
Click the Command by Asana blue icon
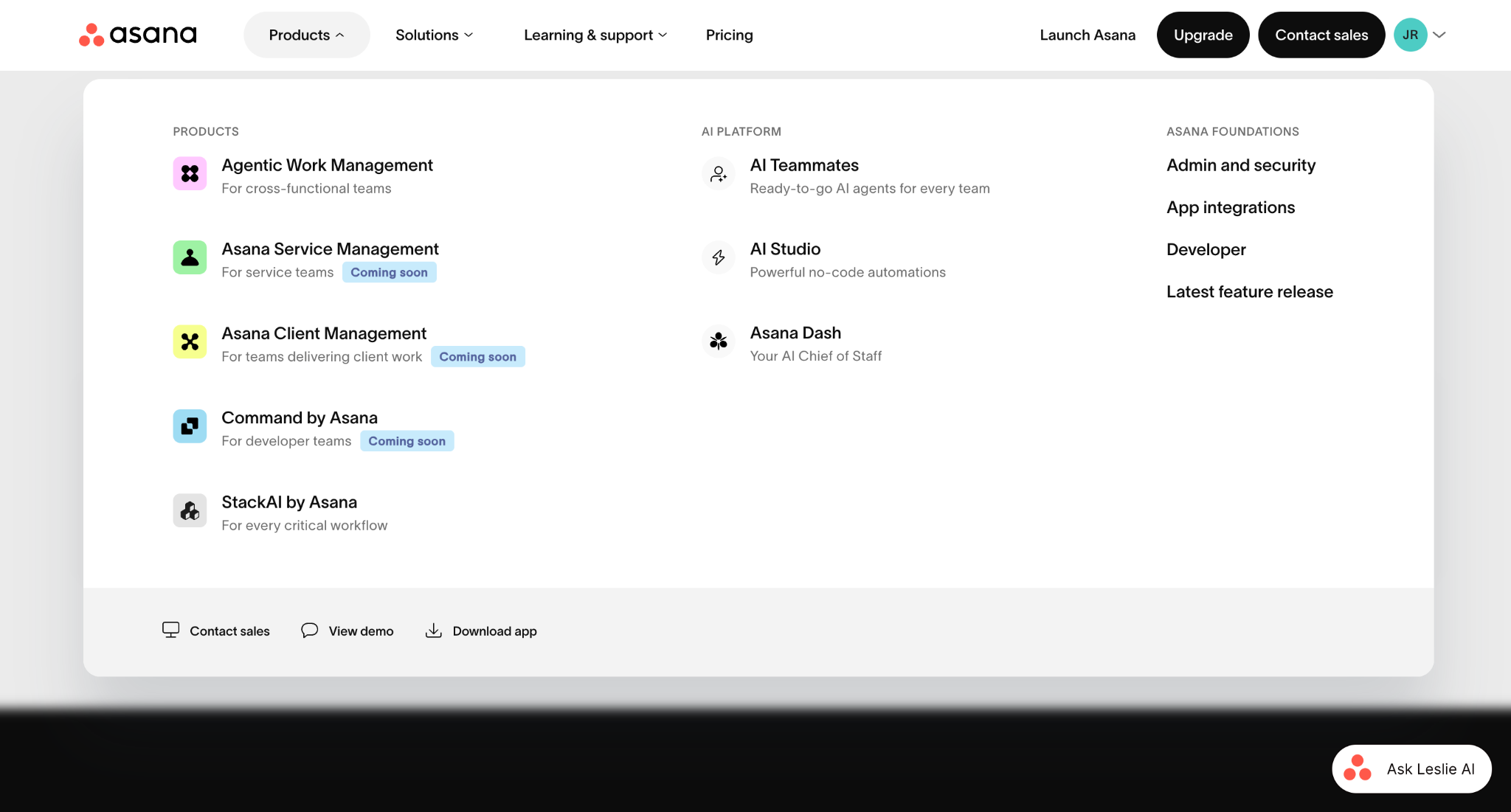click(x=190, y=426)
